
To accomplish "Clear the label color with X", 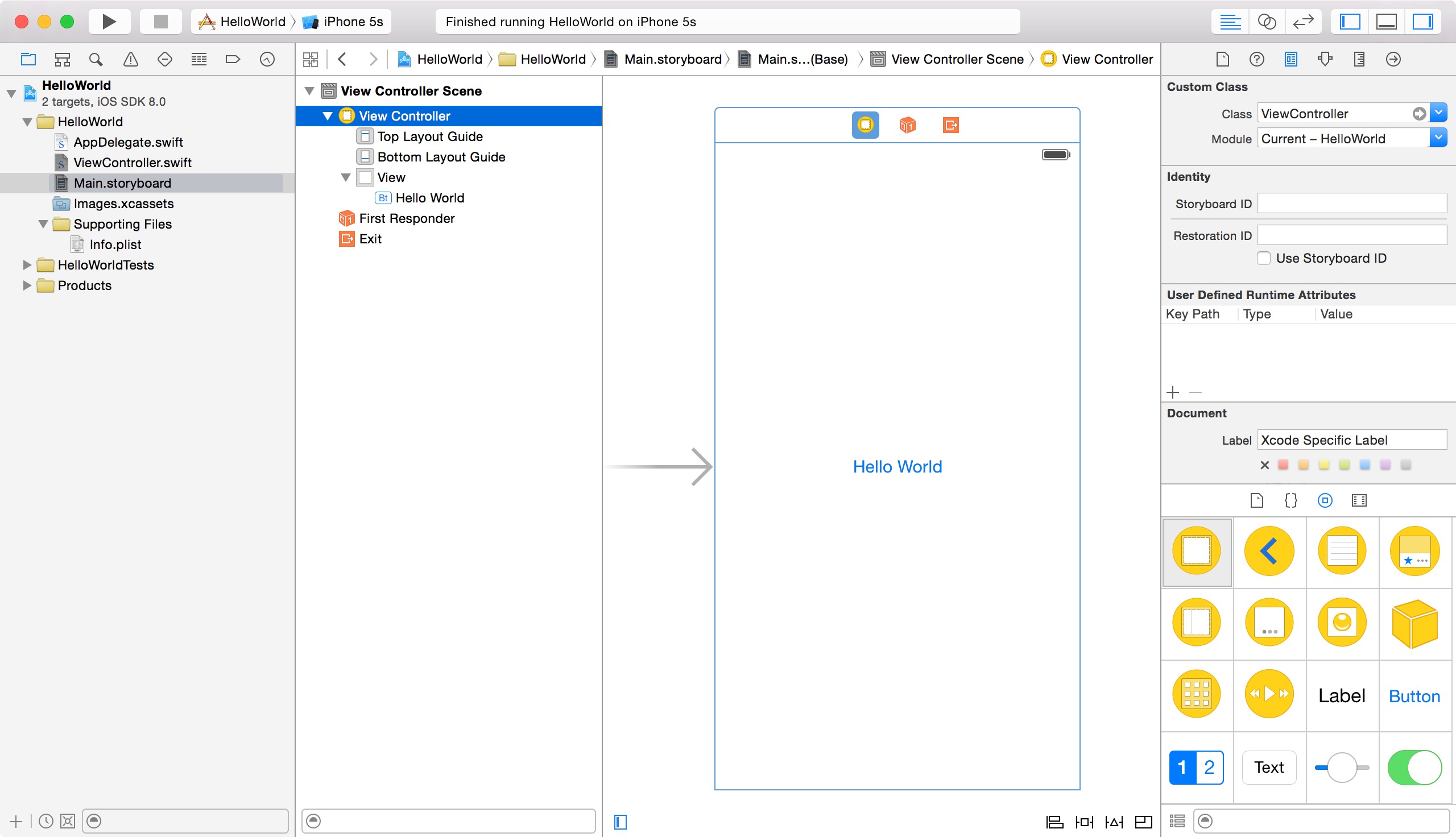I will click(x=1264, y=465).
